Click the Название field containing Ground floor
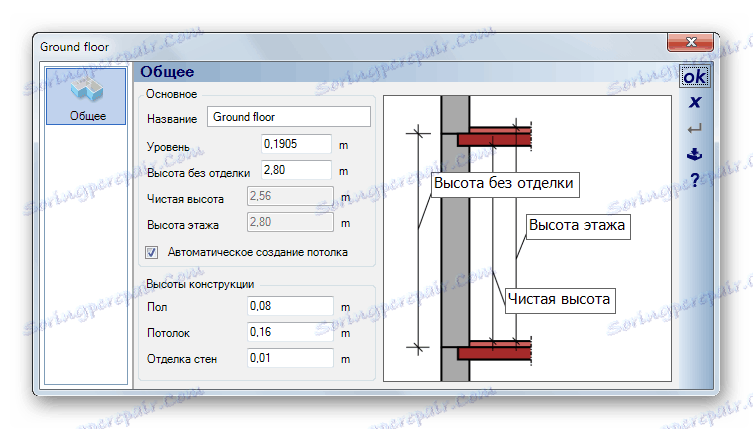Screen dimensions: 753x429 pos(289,117)
